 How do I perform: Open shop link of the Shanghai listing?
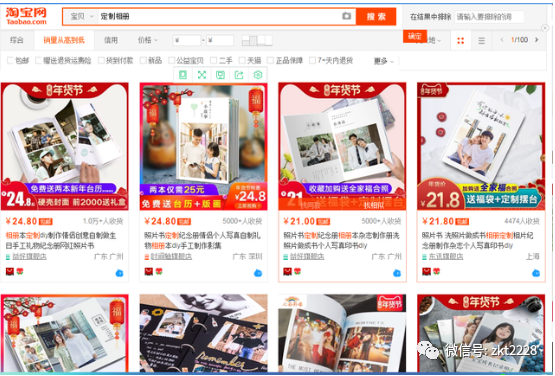pos(446,257)
